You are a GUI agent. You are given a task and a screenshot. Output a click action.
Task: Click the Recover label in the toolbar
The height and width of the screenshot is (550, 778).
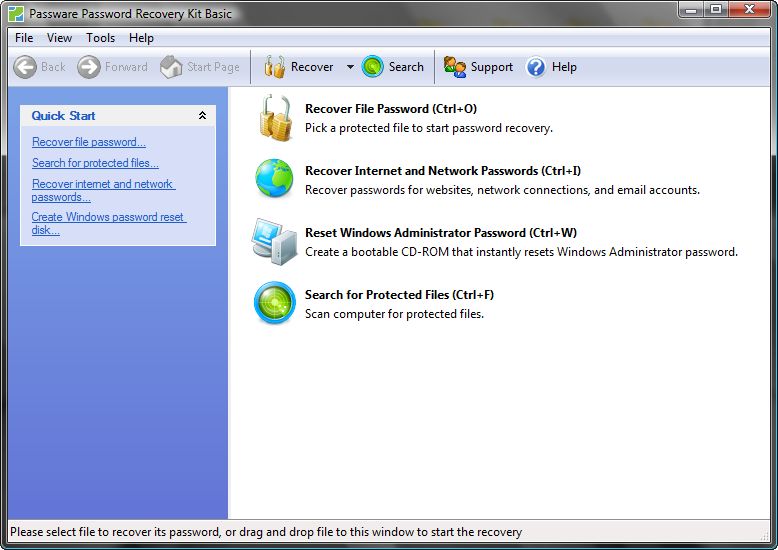(x=312, y=67)
